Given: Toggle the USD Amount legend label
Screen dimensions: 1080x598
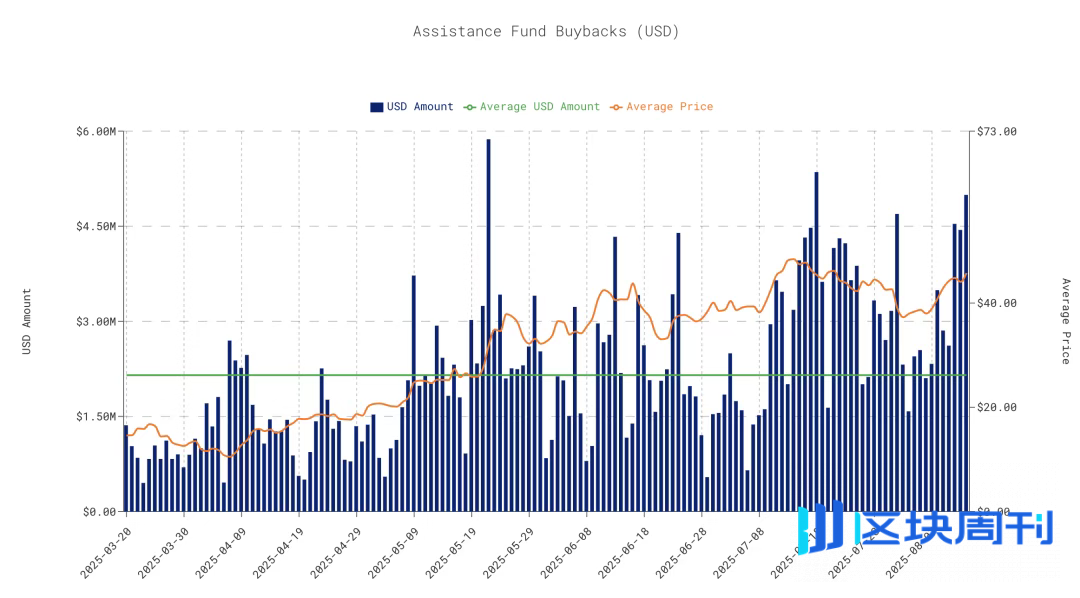Looking at the screenshot, I should click(x=420, y=107).
